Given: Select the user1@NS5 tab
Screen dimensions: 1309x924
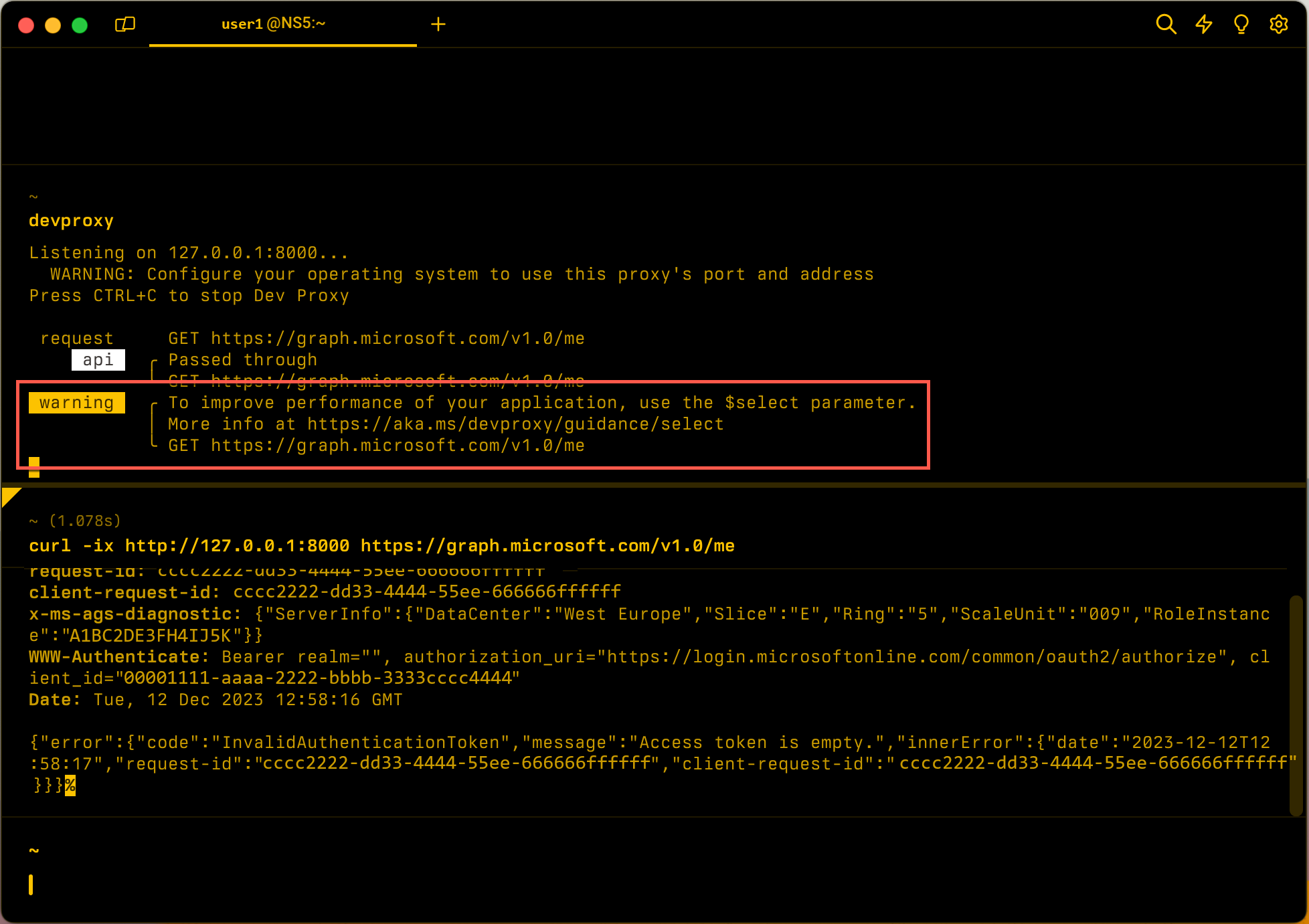Looking at the screenshot, I should (x=273, y=24).
